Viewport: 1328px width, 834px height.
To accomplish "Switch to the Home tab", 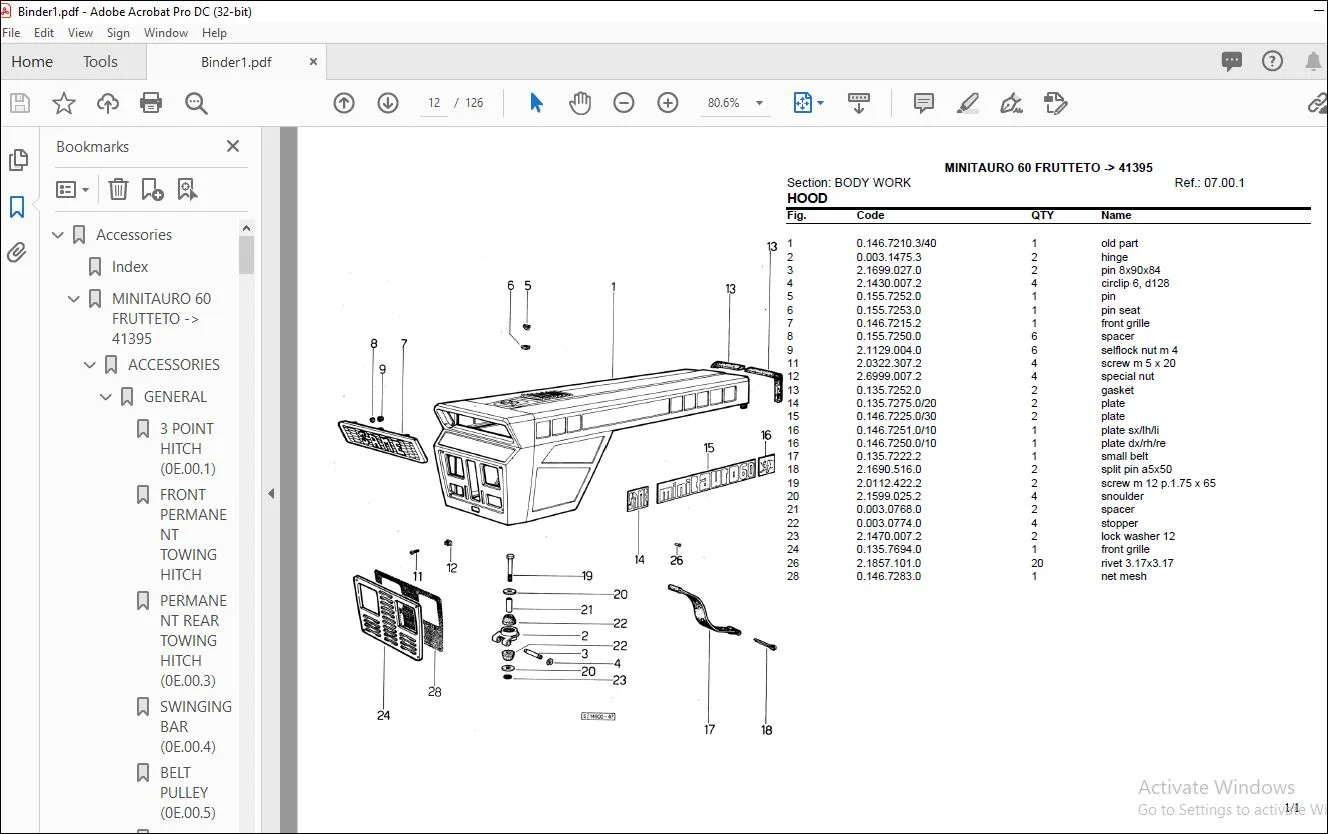I will click(32, 62).
